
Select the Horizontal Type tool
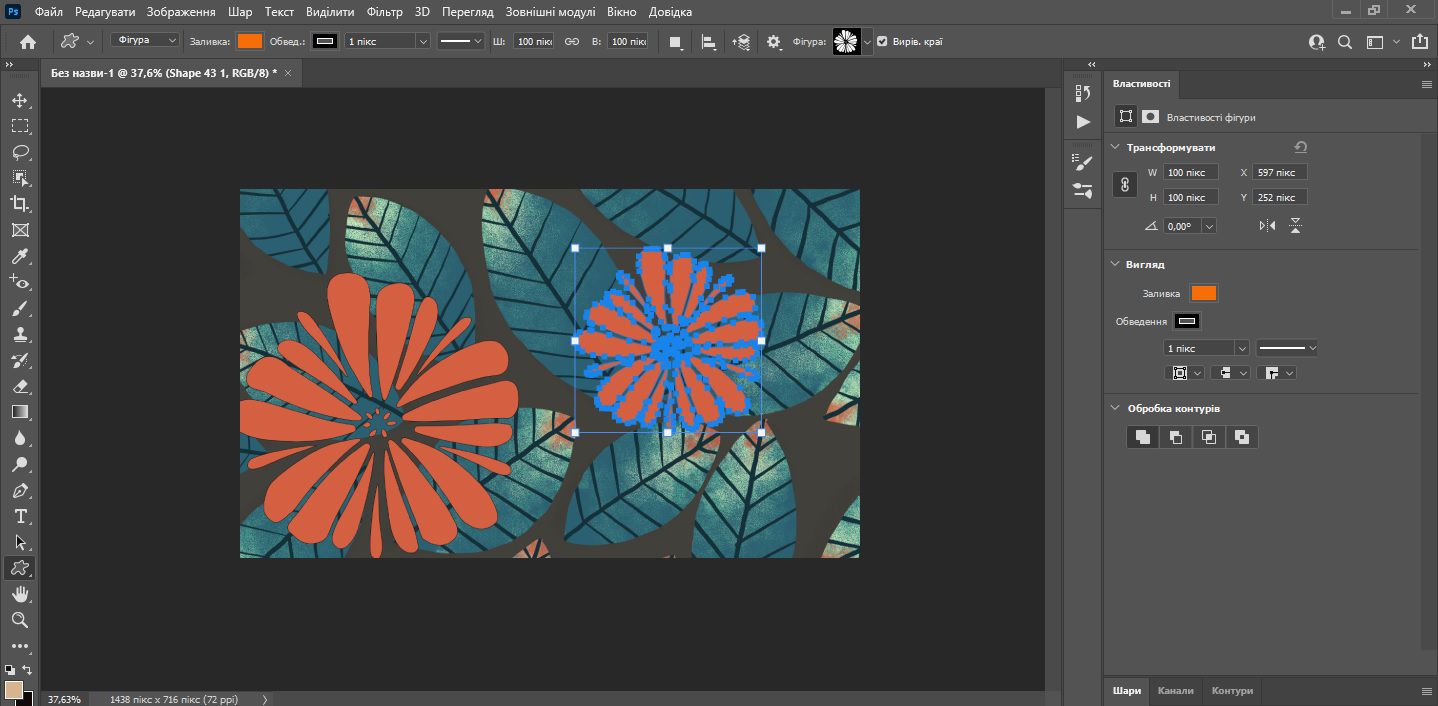point(19,516)
